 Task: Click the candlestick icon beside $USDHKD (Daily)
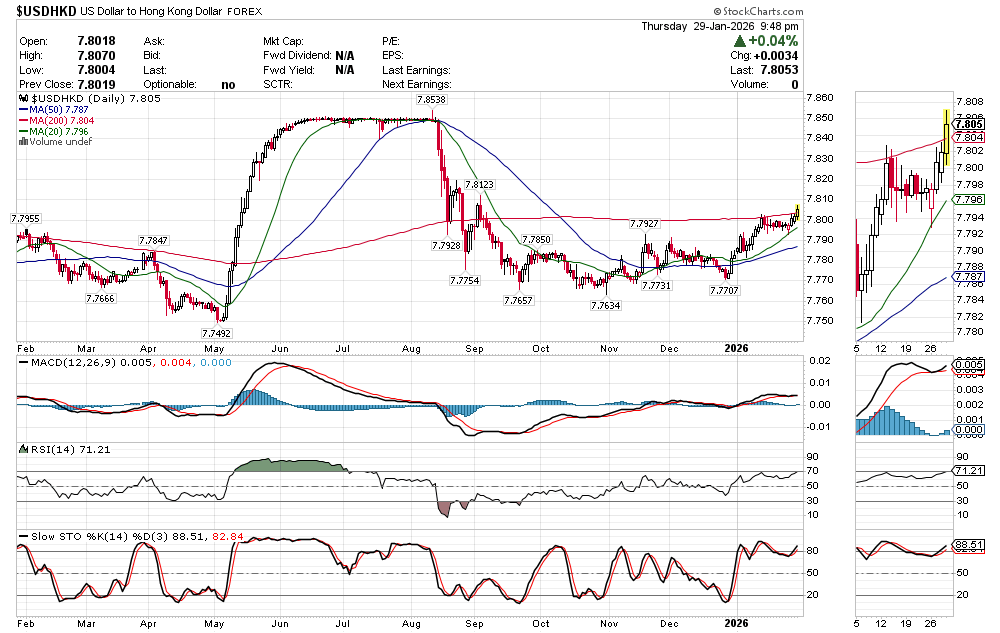coord(25,100)
